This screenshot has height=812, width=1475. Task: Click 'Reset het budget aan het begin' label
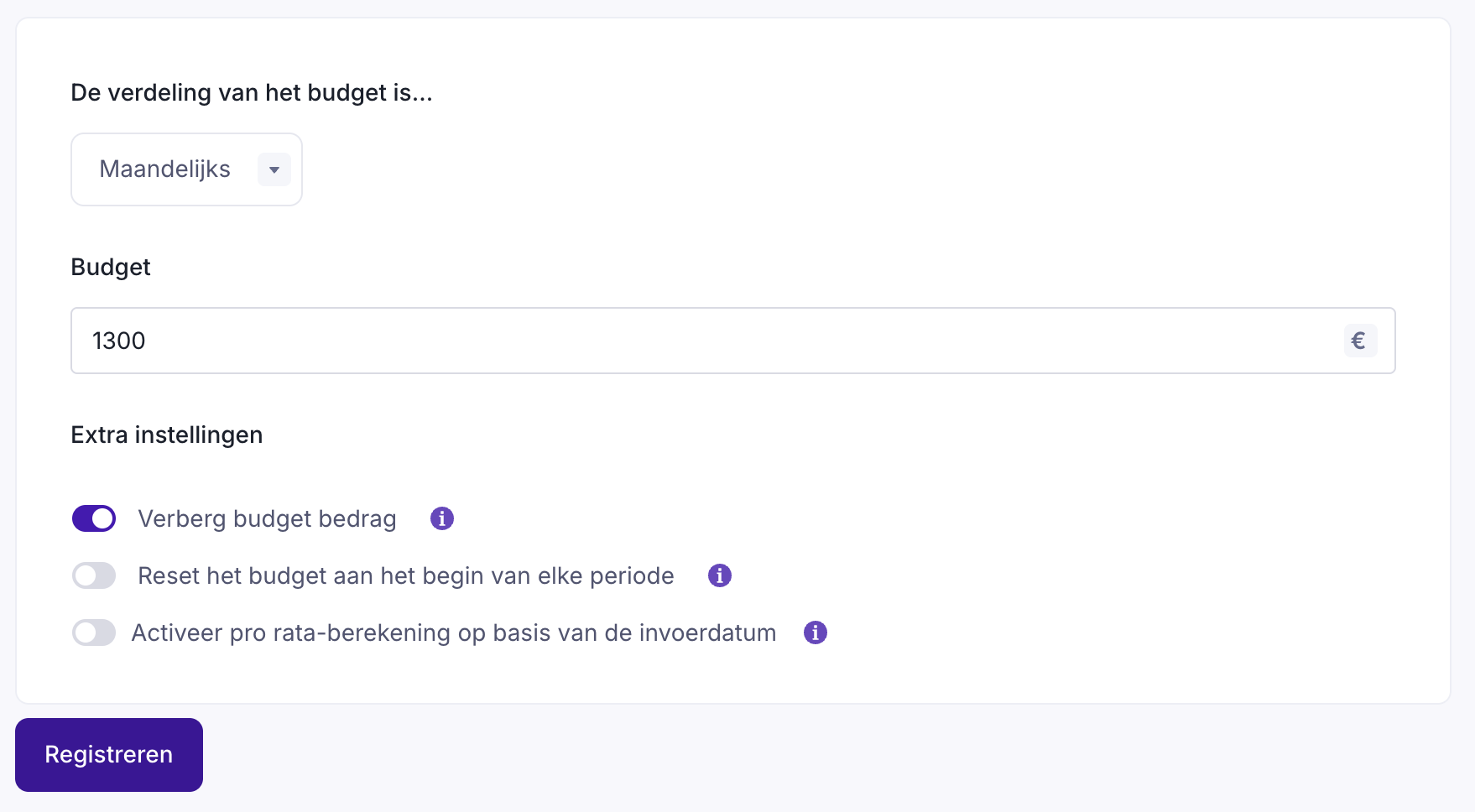[x=405, y=575]
